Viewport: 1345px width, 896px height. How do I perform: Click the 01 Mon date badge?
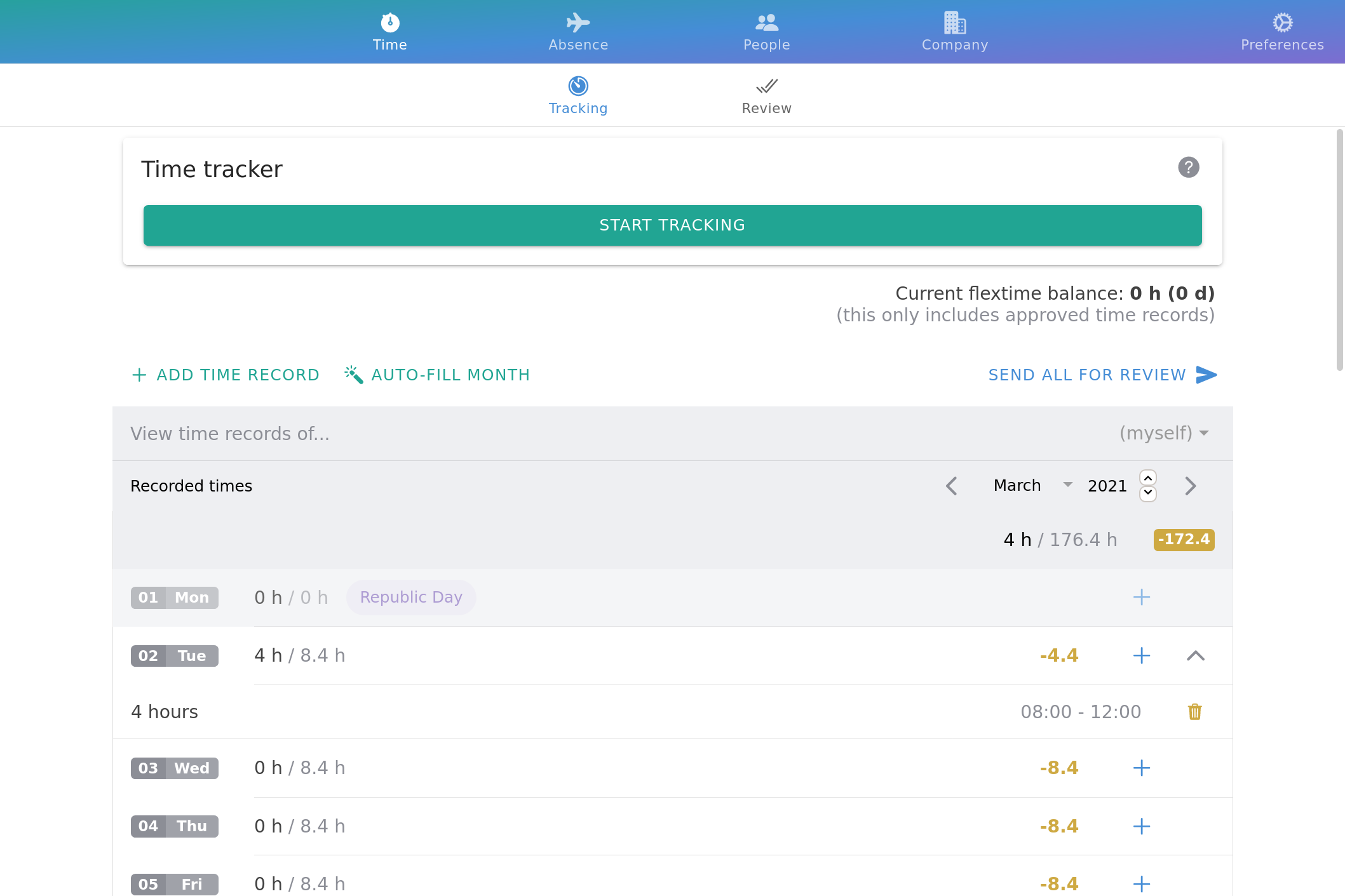tap(174, 598)
